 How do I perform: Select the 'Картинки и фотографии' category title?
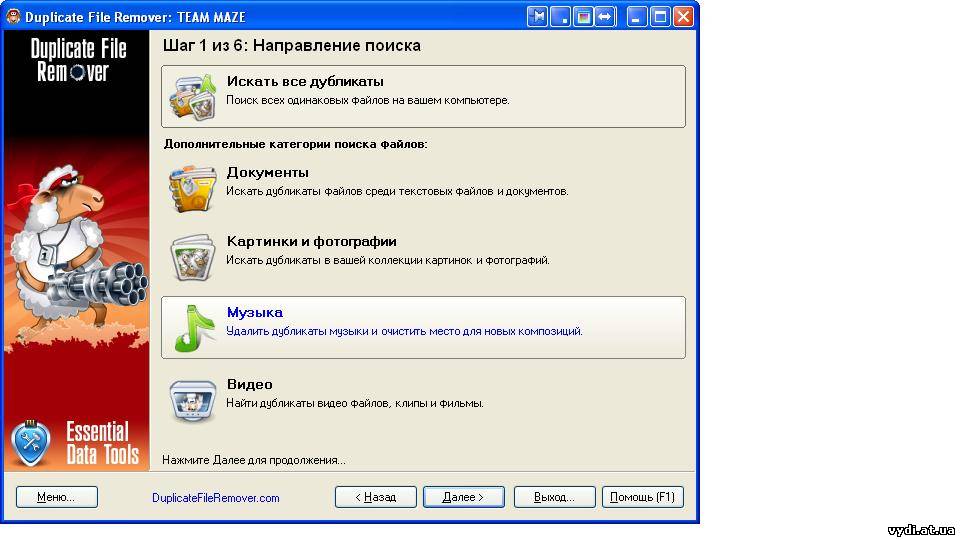(x=312, y=242)
